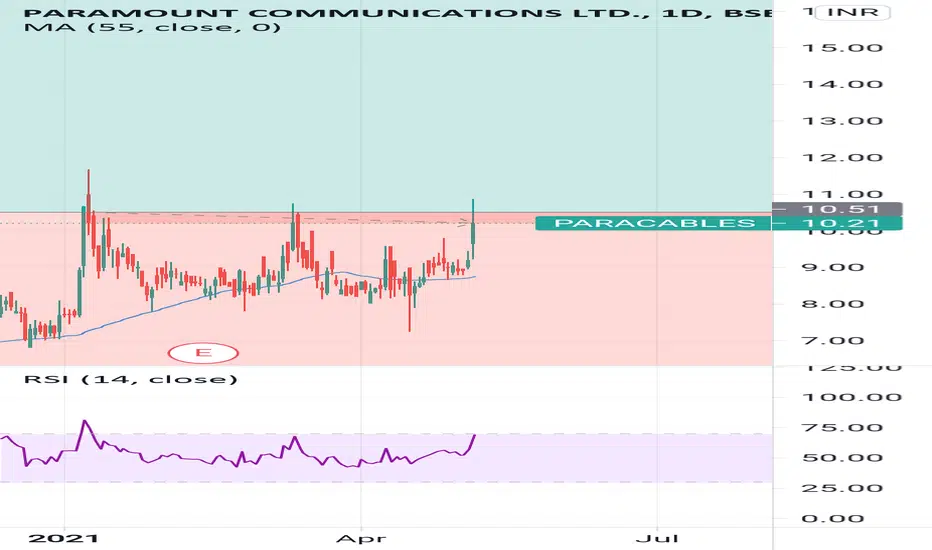
Task: Click the 14.00 price axis label
Action: [843, 84]
